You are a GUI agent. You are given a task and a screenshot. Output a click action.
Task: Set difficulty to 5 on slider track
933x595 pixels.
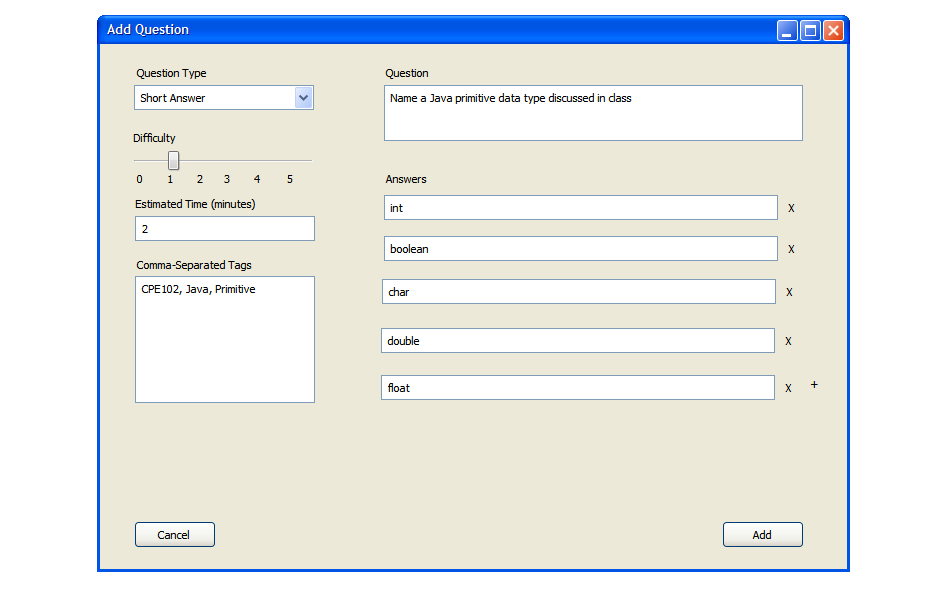pos(290,160)
